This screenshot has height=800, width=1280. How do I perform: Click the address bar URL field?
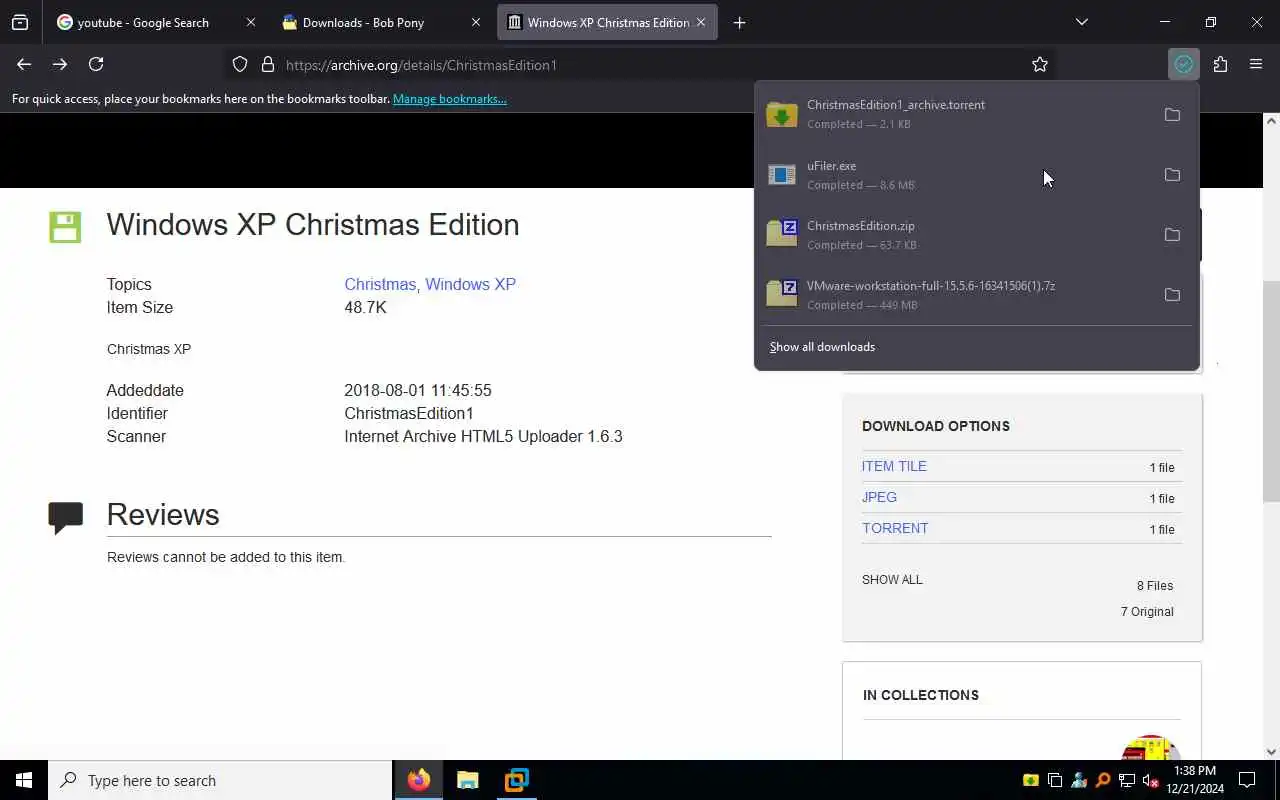tap(640, 65)
